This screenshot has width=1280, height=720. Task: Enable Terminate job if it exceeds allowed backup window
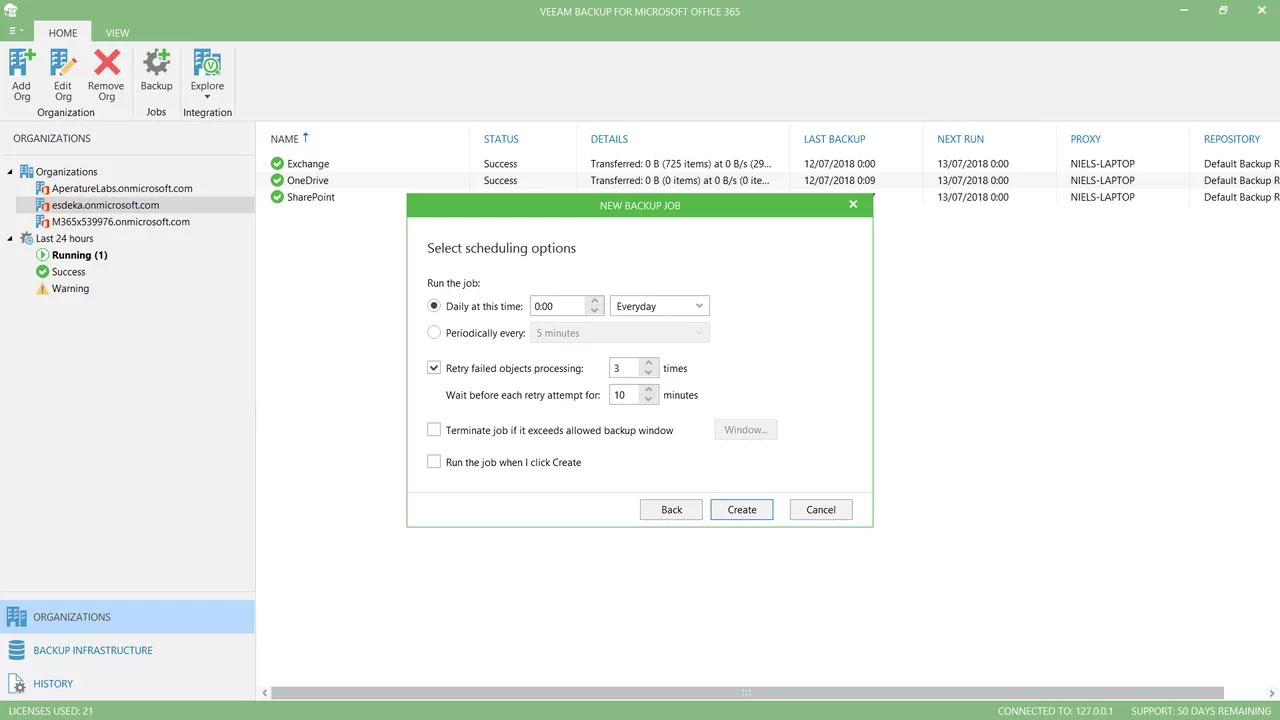coord(434,429)
